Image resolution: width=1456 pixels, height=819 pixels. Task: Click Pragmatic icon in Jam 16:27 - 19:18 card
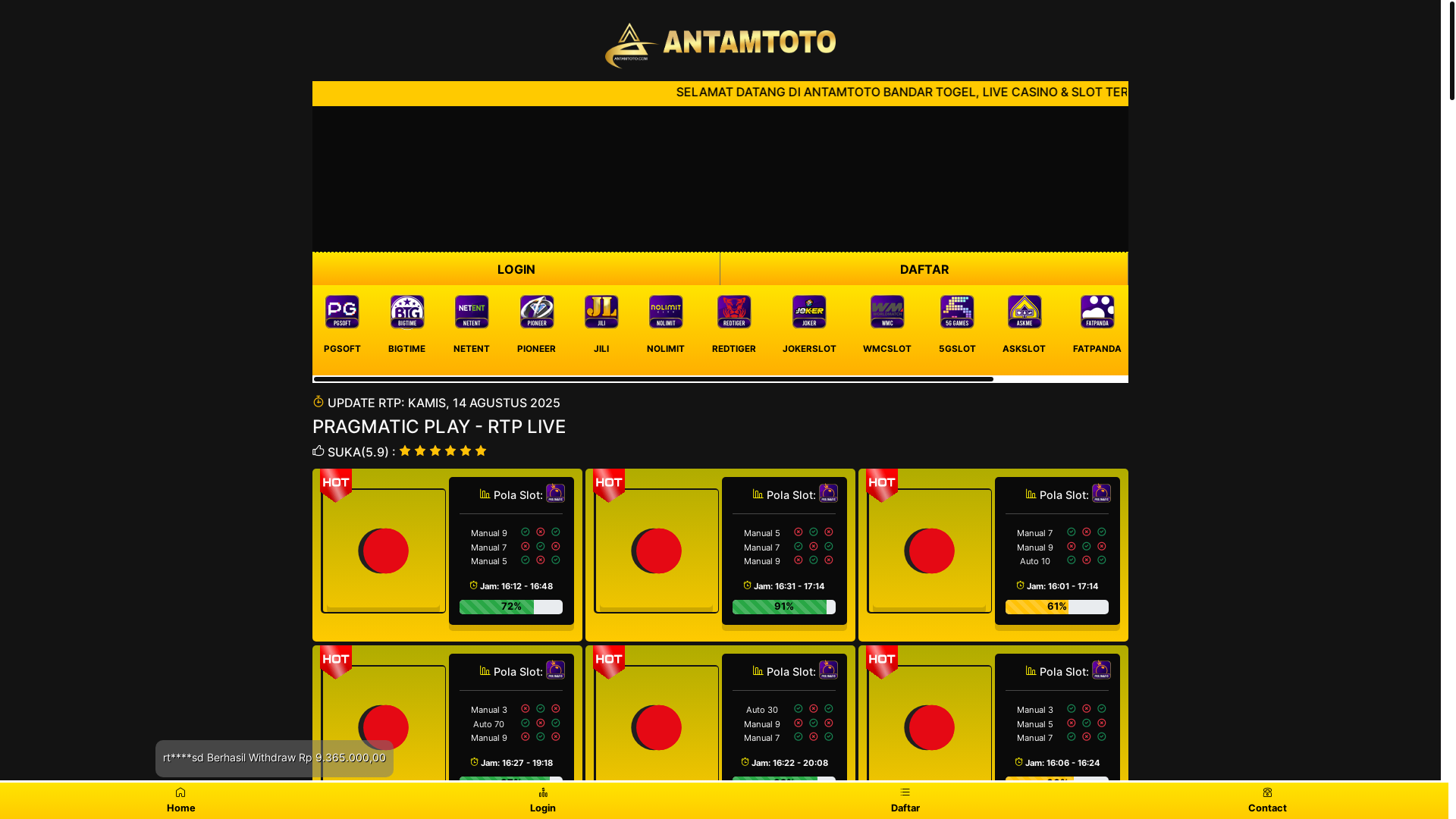click(x=555, y=670)
